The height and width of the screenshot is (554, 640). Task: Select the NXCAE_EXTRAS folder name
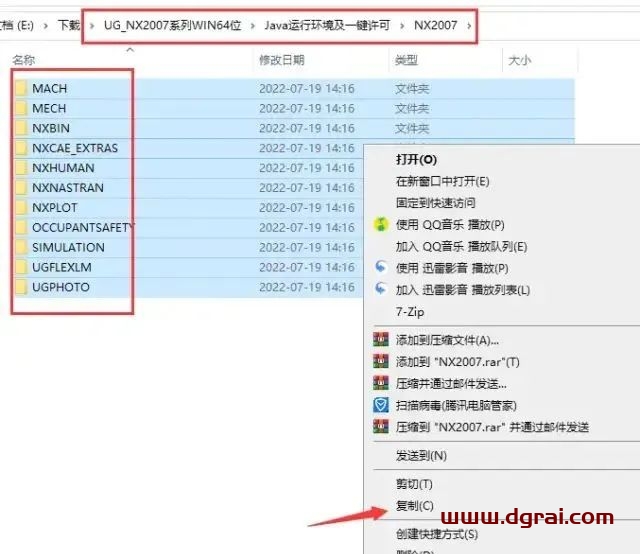coord(75,148)
